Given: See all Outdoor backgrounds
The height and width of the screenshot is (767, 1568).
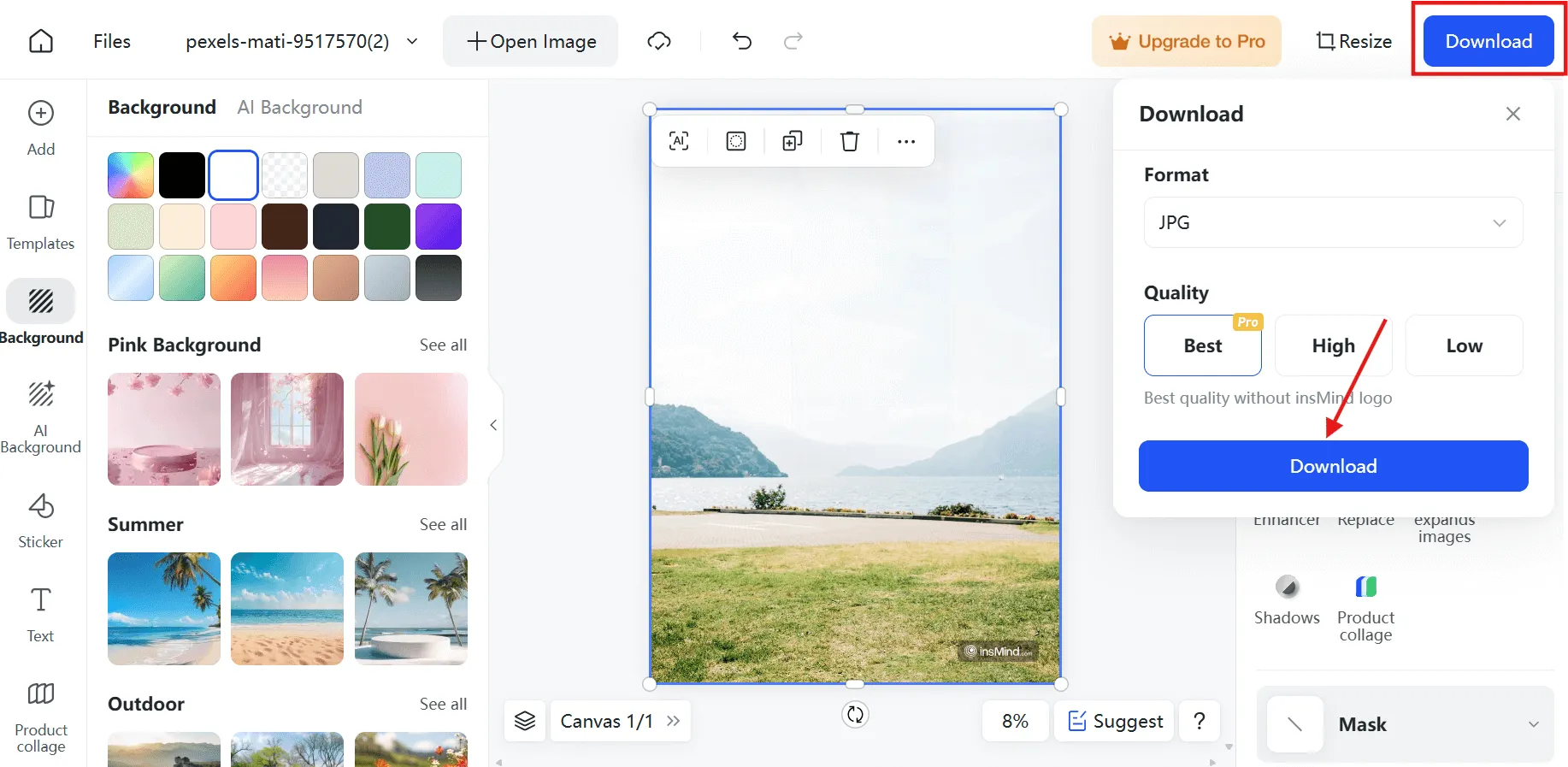Looking at the screenshot, I should pyautogui.click(x=443, y=704).
